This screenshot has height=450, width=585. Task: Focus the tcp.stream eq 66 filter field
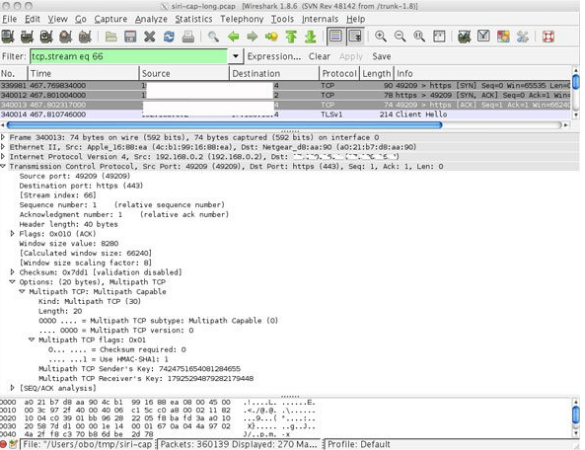coord(128,56)
